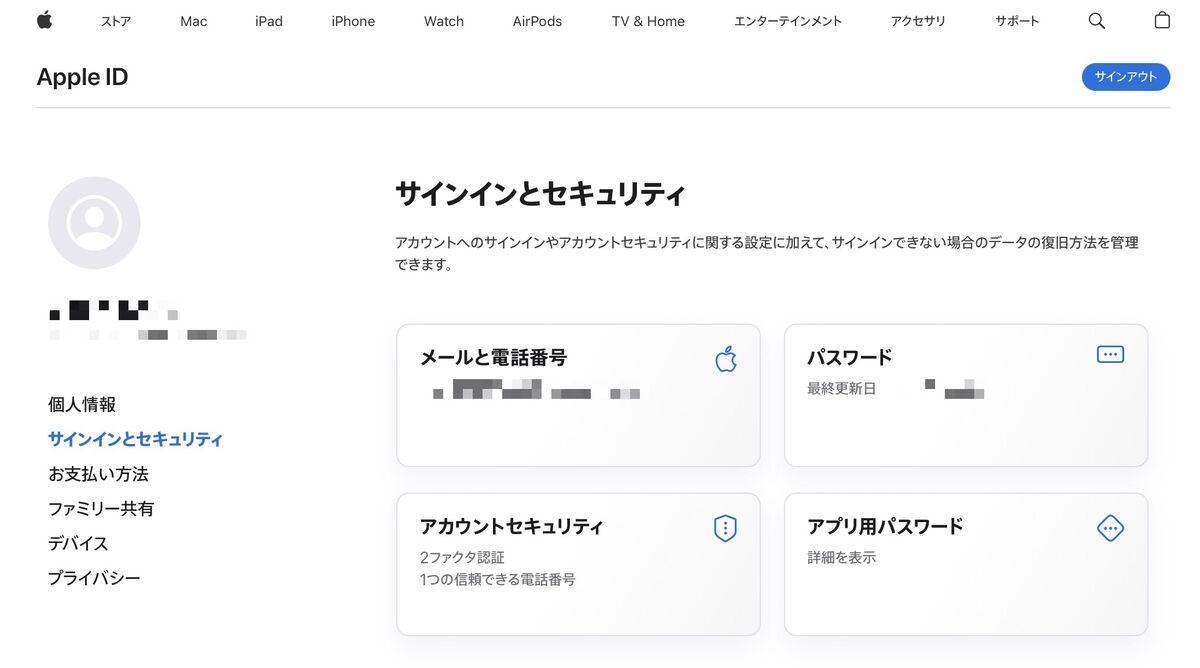Open the AirPods menu item
Image resolution: width=1200 pixels, height=668 pixels.
(537, 21)
